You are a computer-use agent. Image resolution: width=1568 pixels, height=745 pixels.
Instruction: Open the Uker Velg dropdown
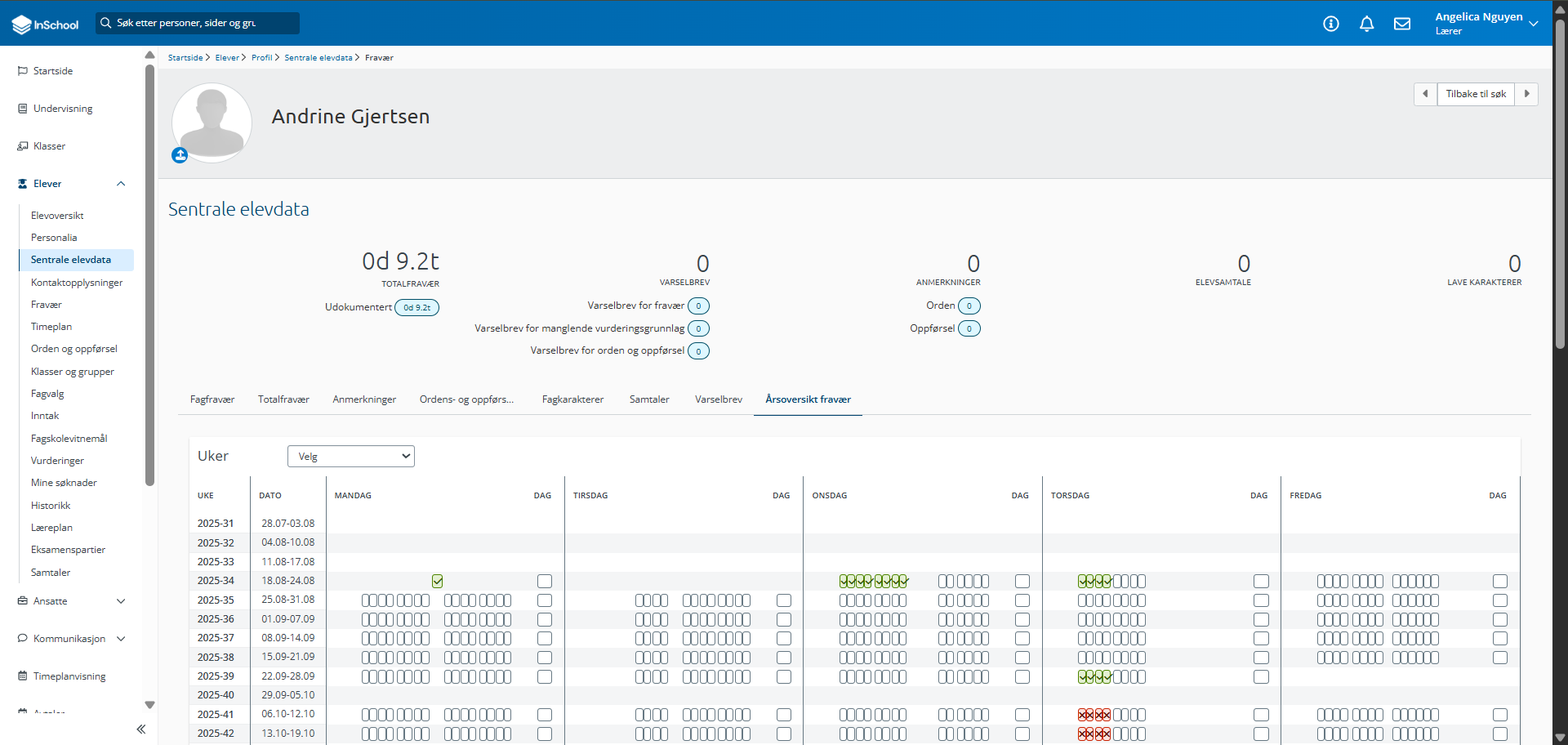coord(351,456)
